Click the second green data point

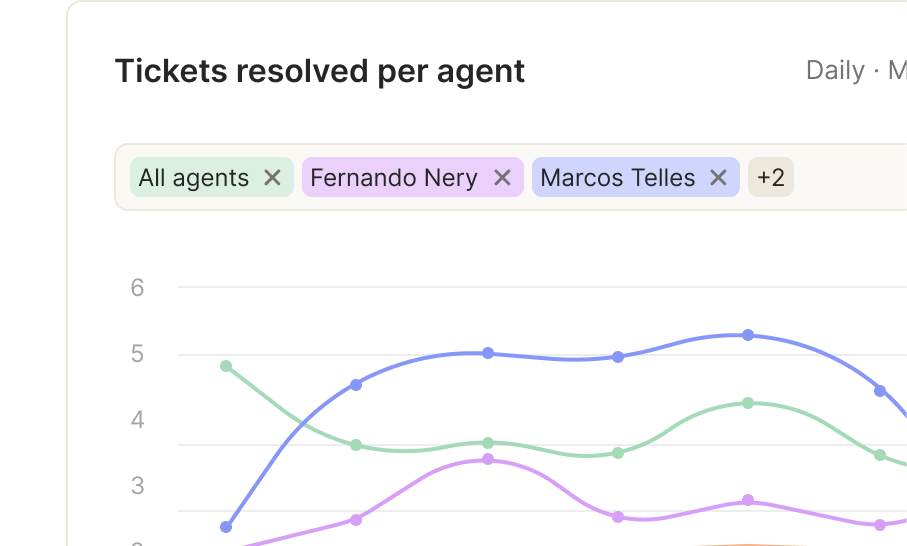[x=356, y=445]
